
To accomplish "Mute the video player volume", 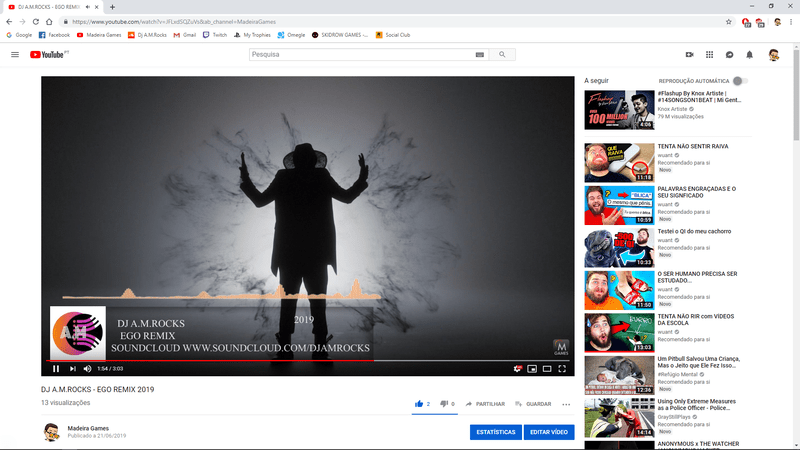I will point(87,369).
